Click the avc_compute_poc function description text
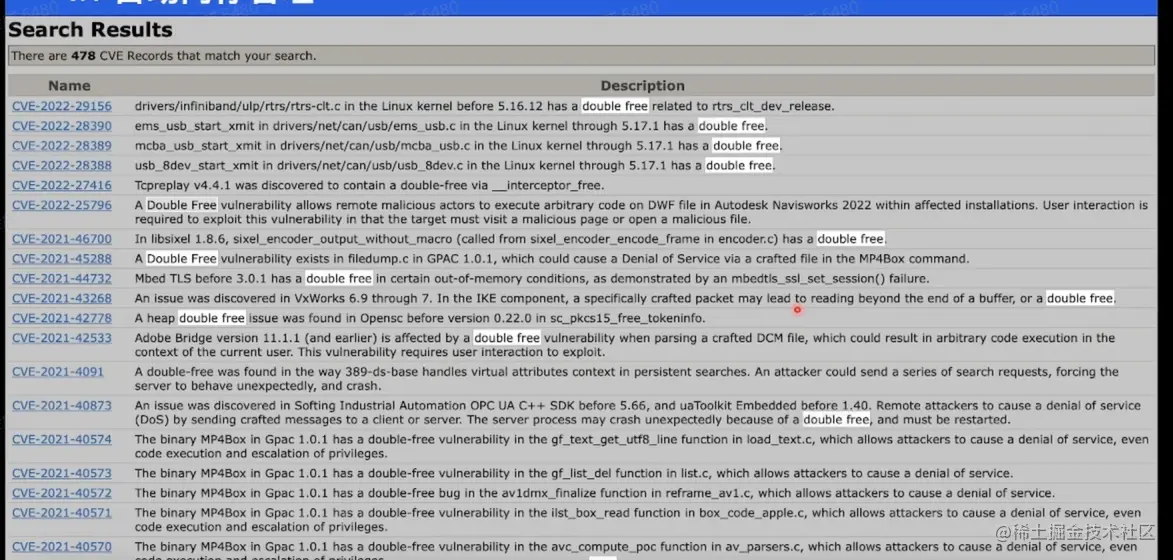The width and height of the screenshot is (1173, 560). (x=638, y=551)
